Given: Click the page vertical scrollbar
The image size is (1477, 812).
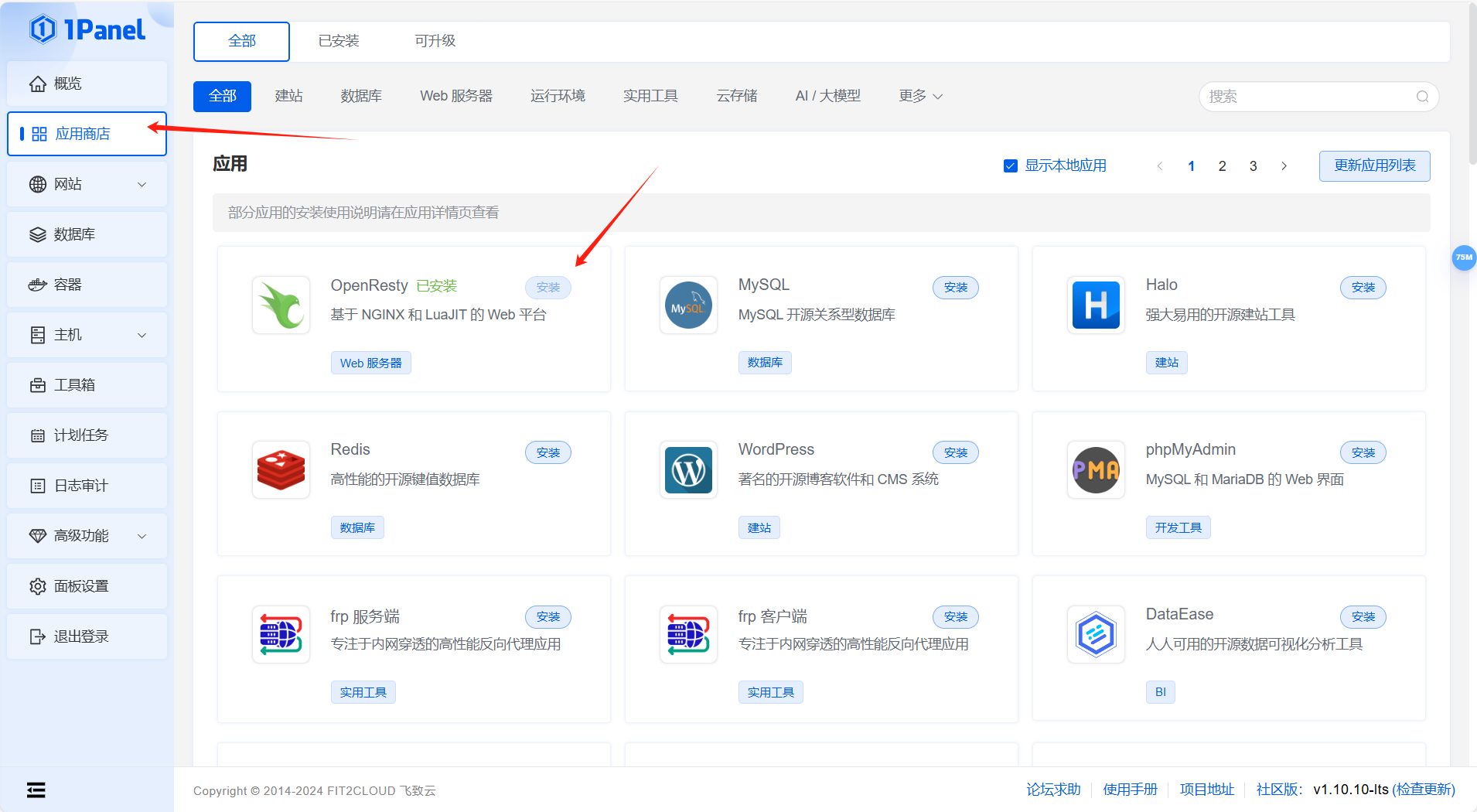Looking at the screenshot, I should click(x=1472, y=84).
